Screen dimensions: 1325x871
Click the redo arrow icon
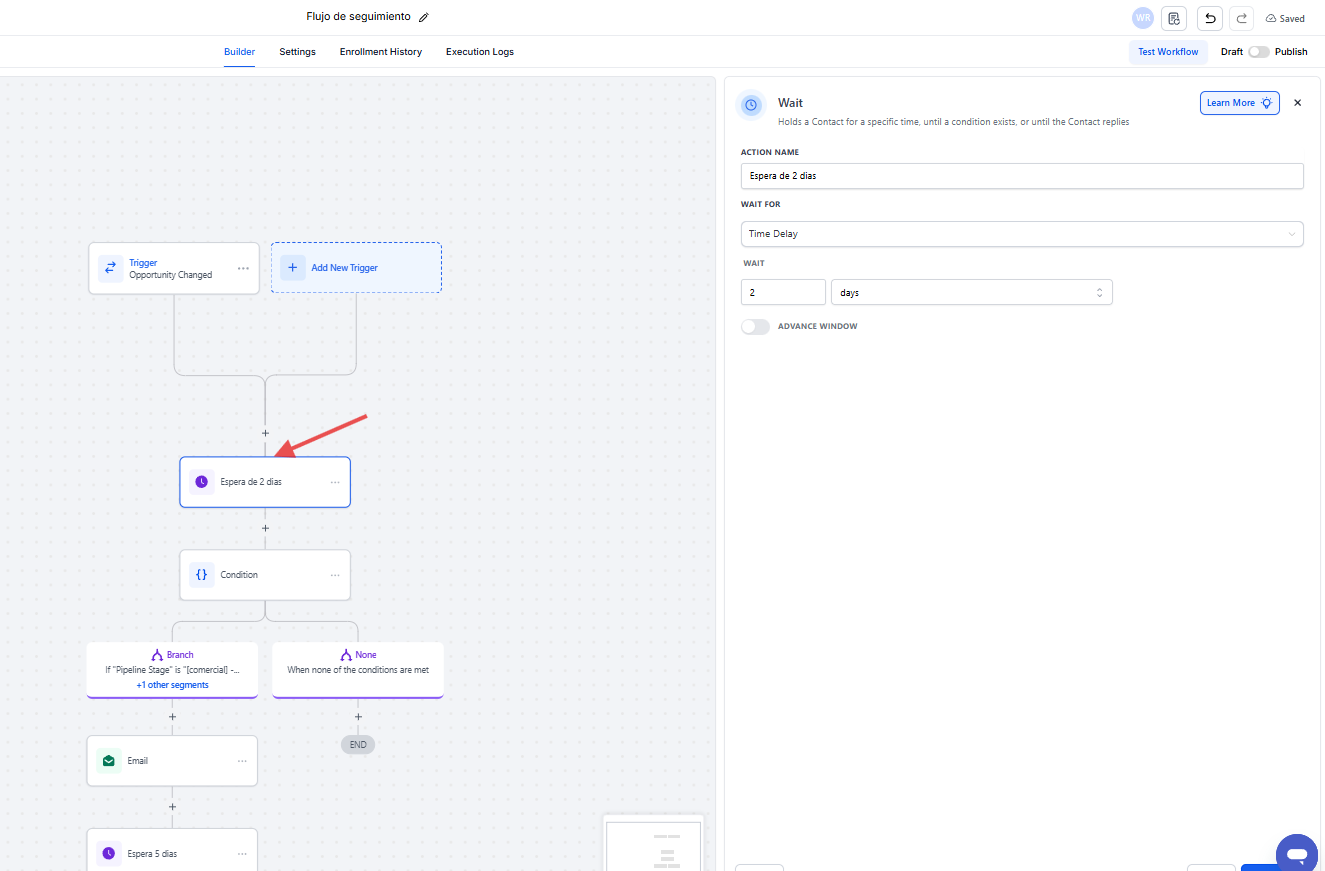click(x=1241, y=18)
